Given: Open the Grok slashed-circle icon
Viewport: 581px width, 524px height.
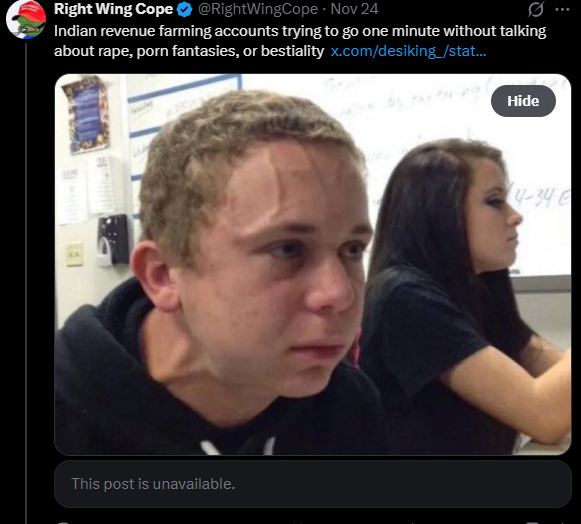Looking at the screenshot, I should pos(536,9).
